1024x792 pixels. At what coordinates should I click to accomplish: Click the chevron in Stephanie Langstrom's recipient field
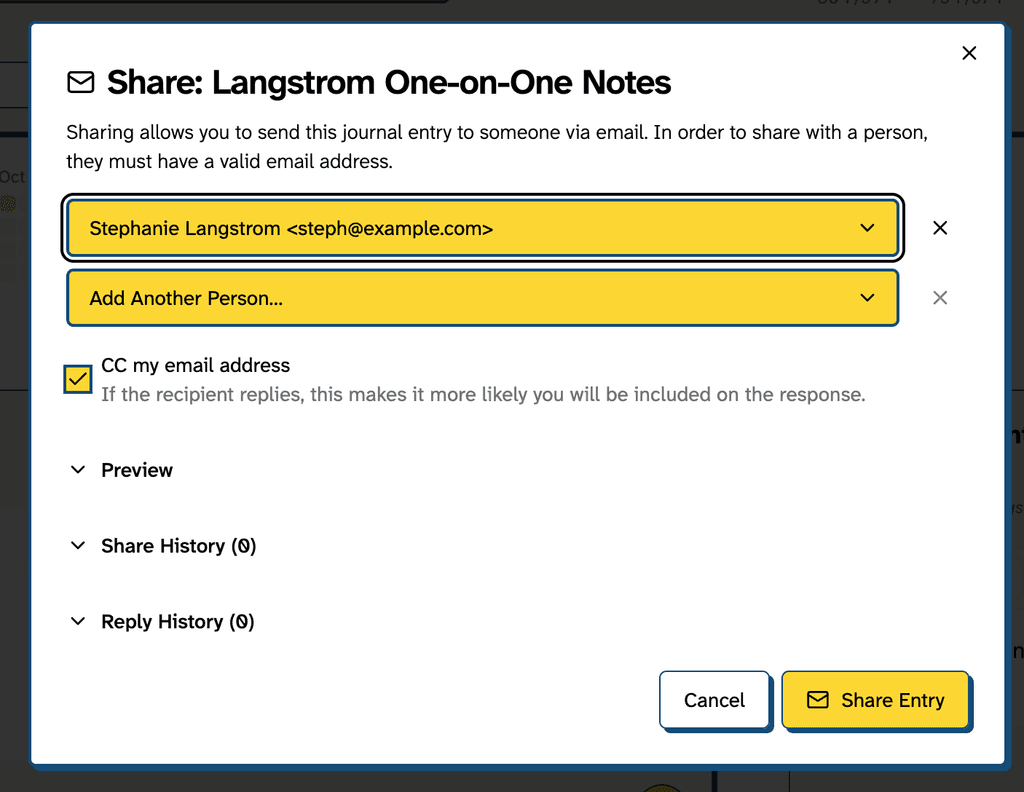coord(867,228)
